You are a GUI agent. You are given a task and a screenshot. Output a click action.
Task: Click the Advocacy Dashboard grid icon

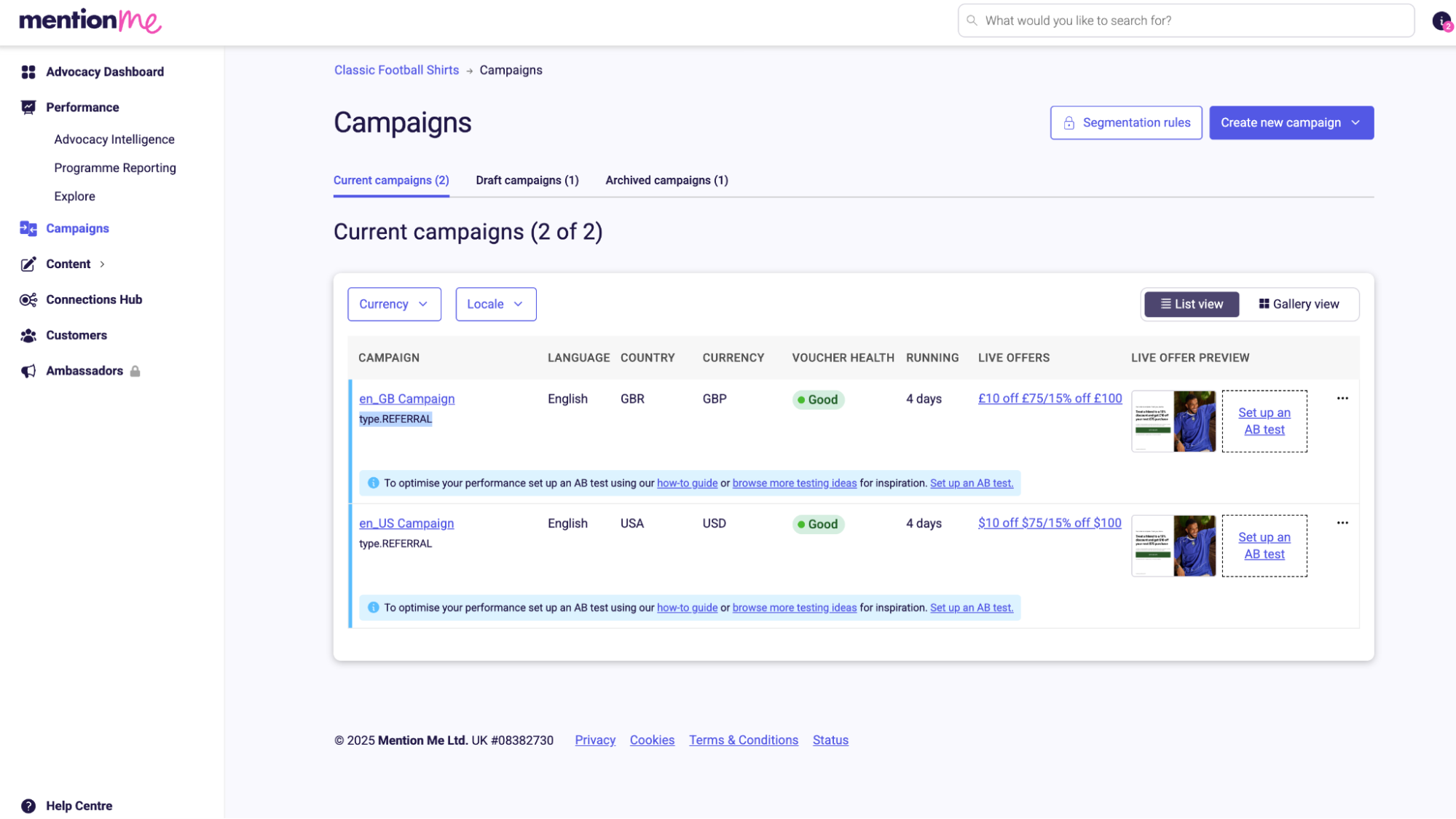click(x=28, y=71)
